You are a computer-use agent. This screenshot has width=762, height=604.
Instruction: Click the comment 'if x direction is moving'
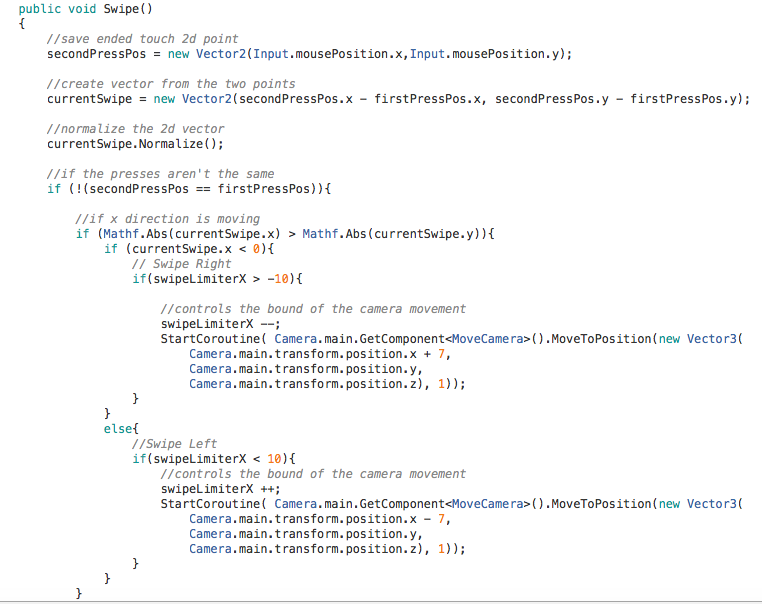point(167,218)
